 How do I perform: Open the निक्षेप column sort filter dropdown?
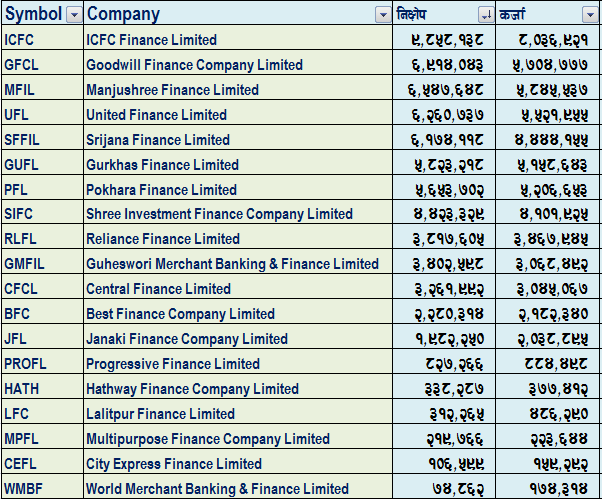(x=486, y=14)
